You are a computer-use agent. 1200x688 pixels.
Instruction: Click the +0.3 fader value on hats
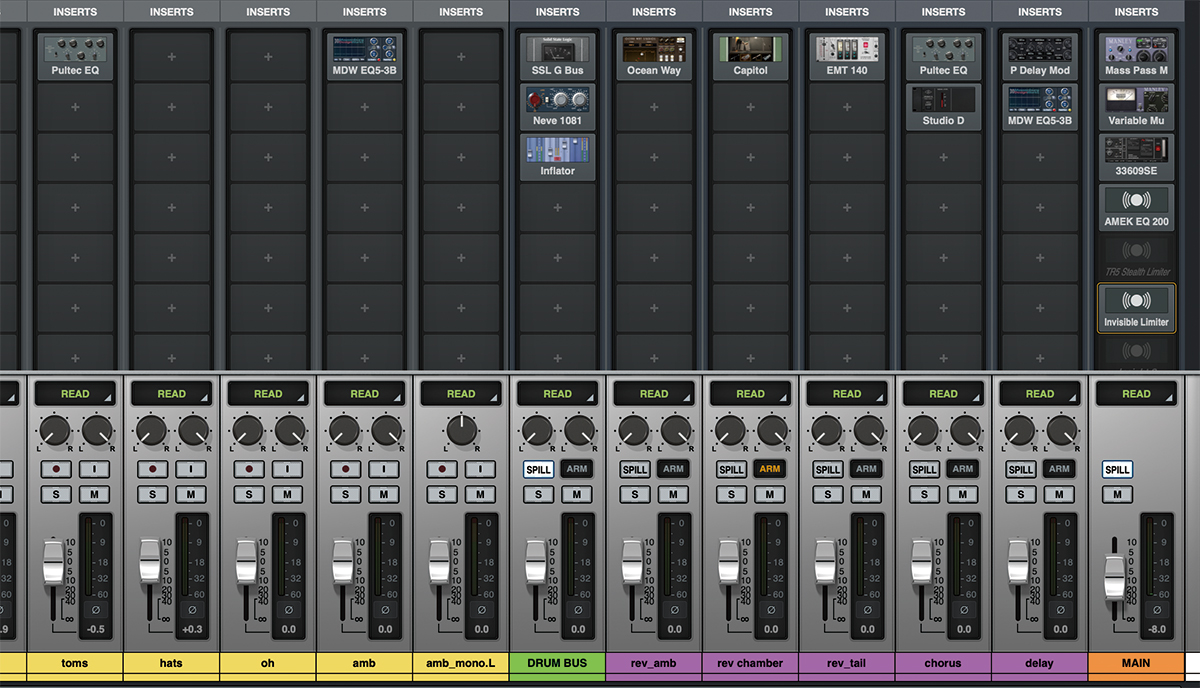(x=191, y=629)
